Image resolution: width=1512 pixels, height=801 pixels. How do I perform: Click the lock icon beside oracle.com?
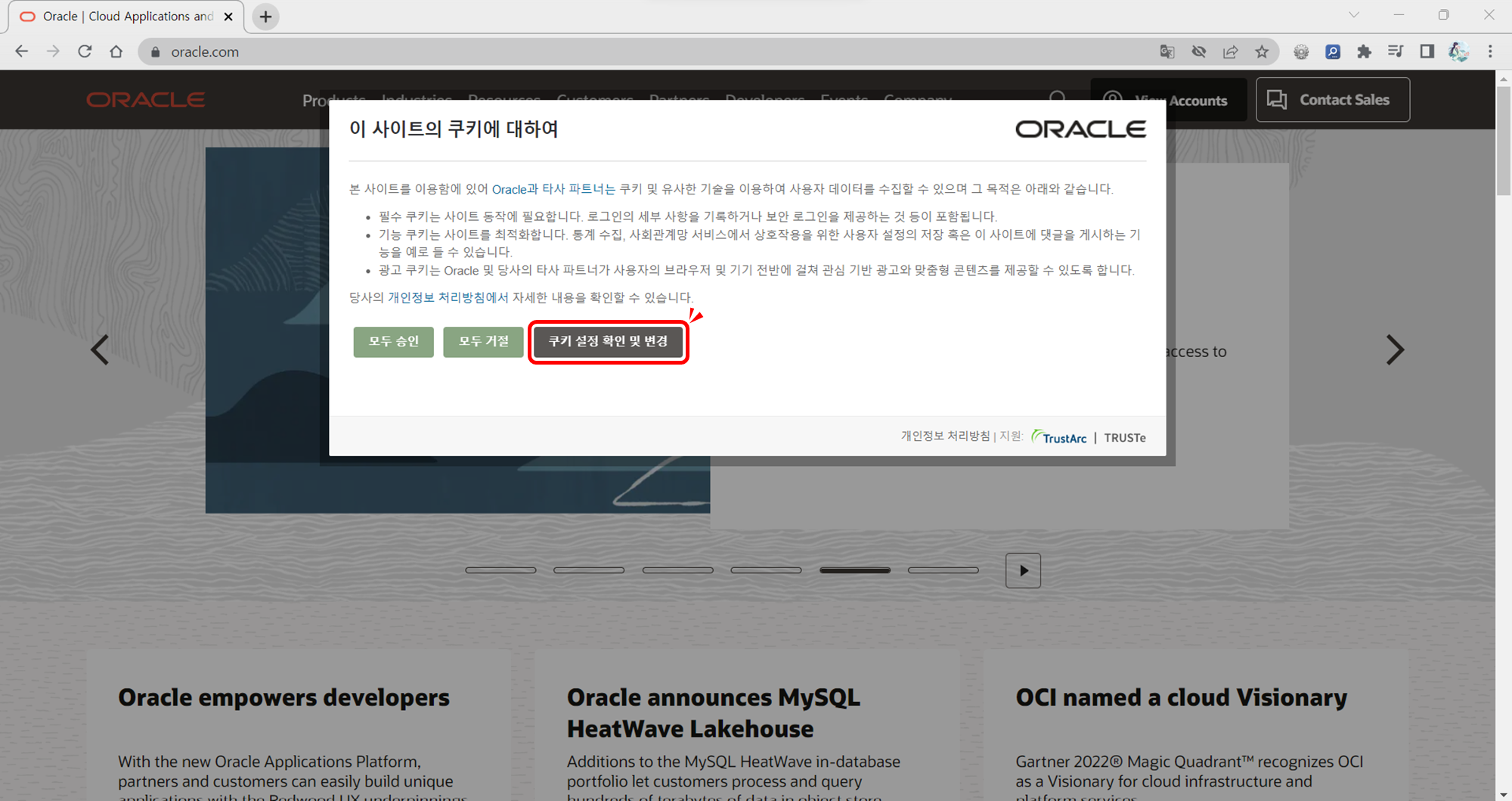pyautogui.click(x=156, y=51)
